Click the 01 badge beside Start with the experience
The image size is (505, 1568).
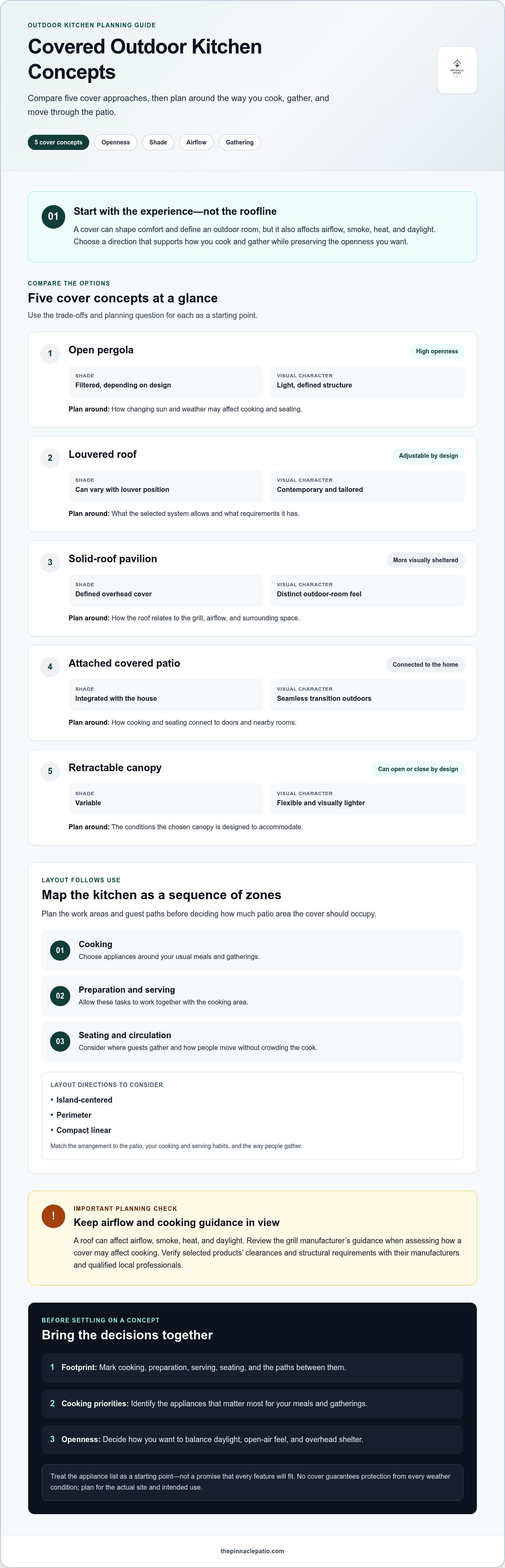[x=53, y=217]
